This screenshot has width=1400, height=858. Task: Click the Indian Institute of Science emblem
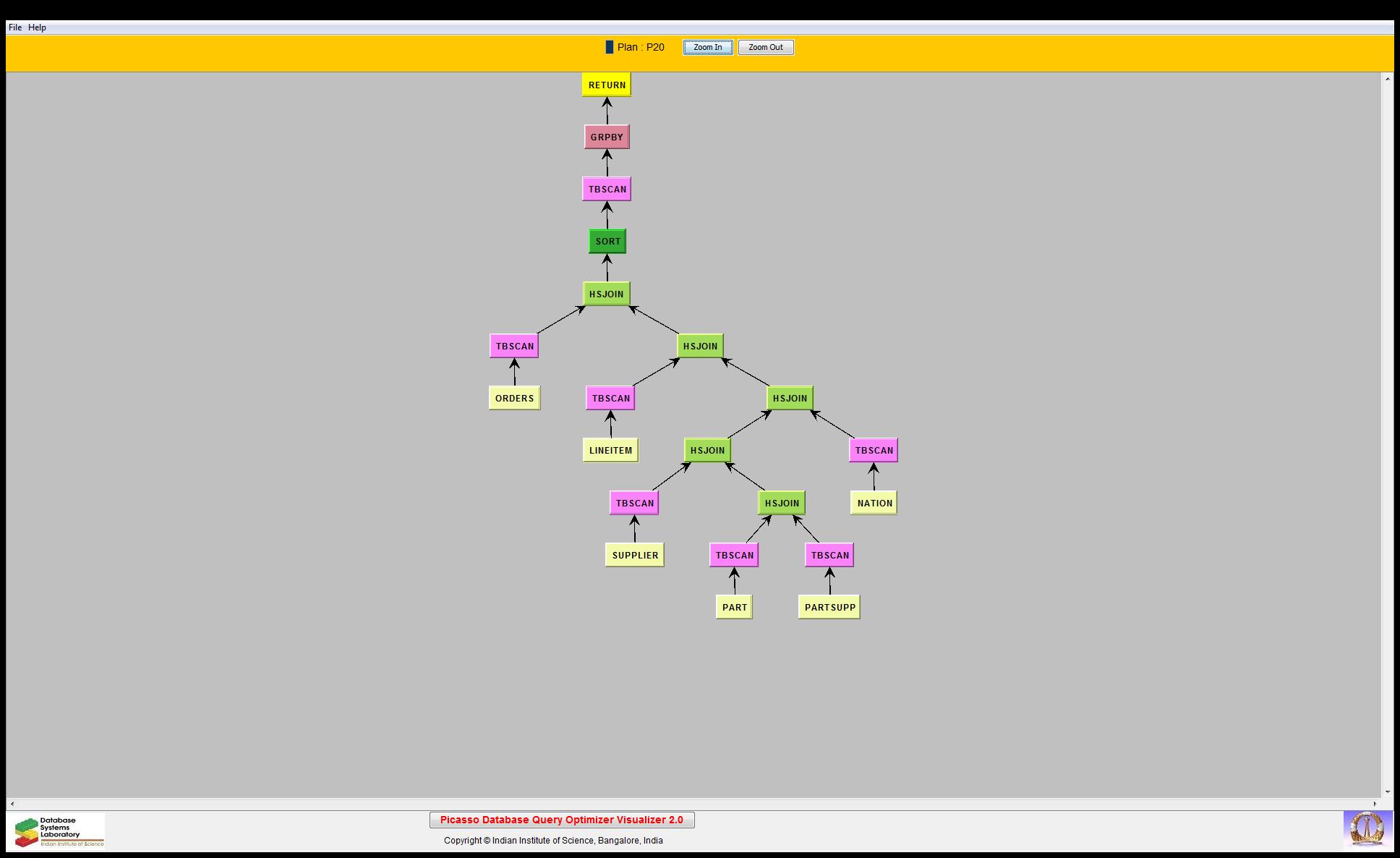tap(1367, 830)
